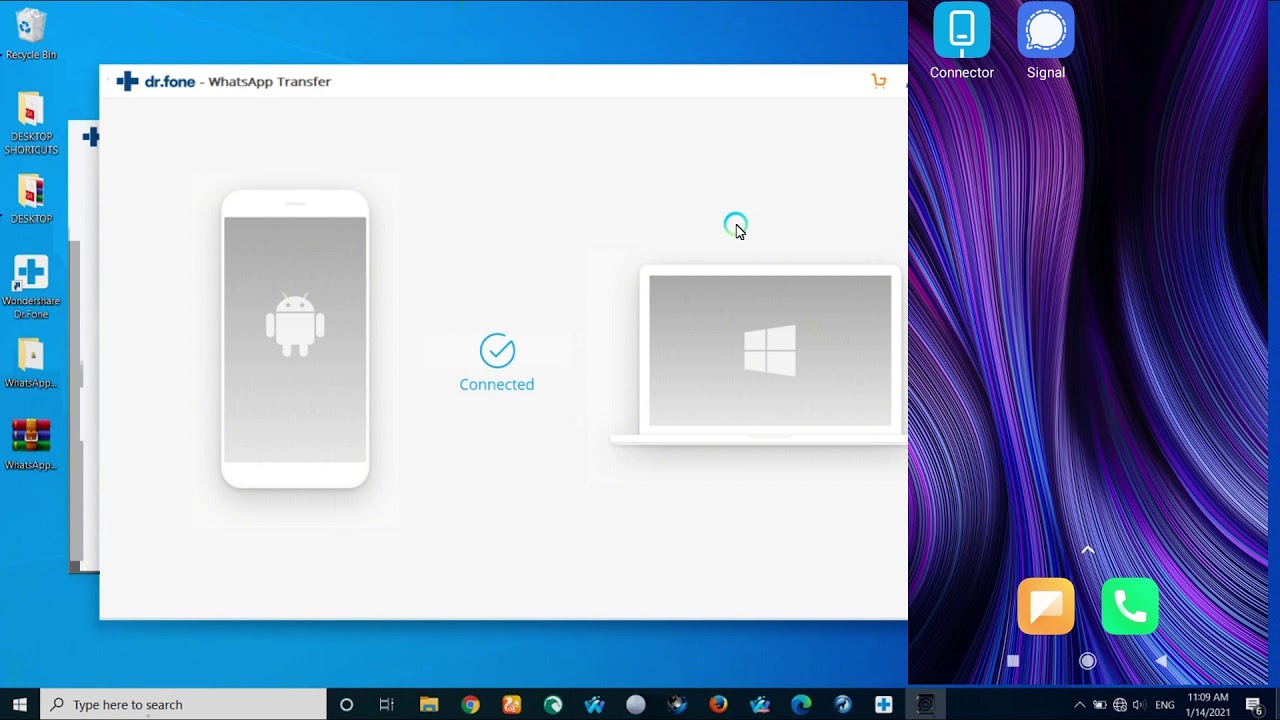
Task: Click the shopping cart icon in dr.fone
Action: tap(879, 81)
